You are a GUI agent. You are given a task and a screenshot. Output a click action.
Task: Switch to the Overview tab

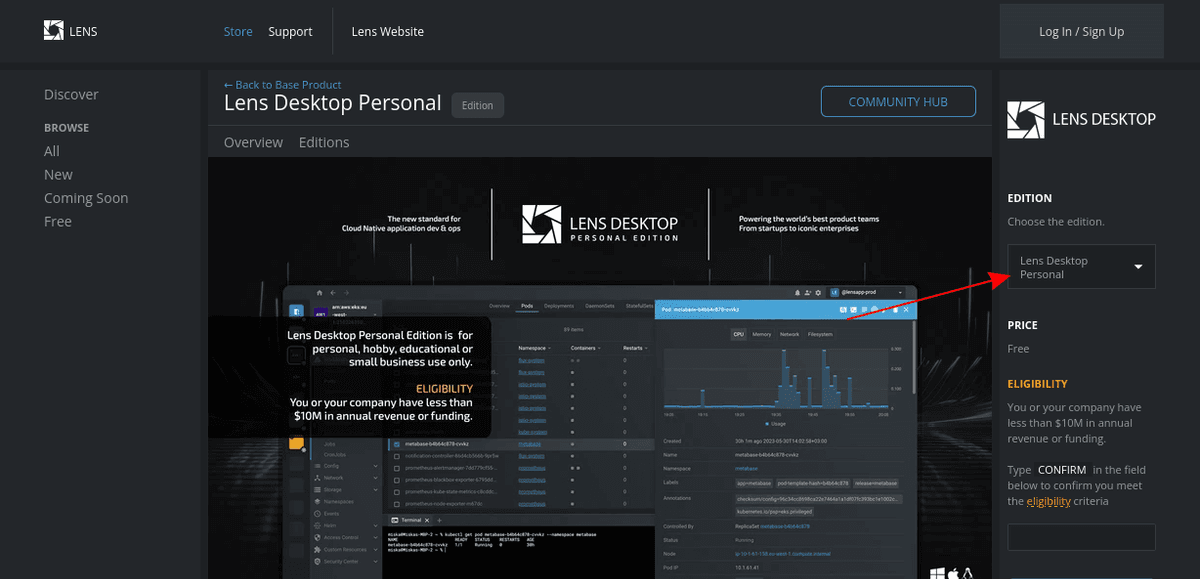click(253, 142)
